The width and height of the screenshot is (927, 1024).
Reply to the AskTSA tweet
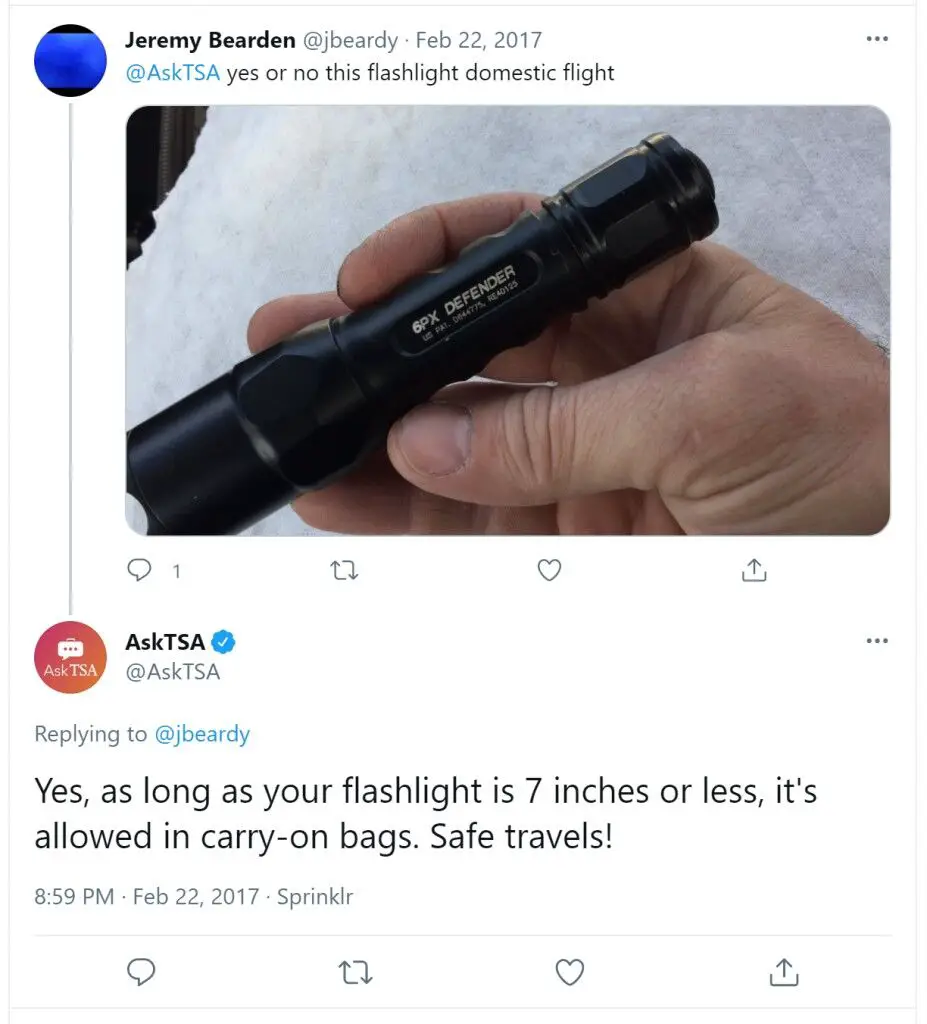(142, 971)
